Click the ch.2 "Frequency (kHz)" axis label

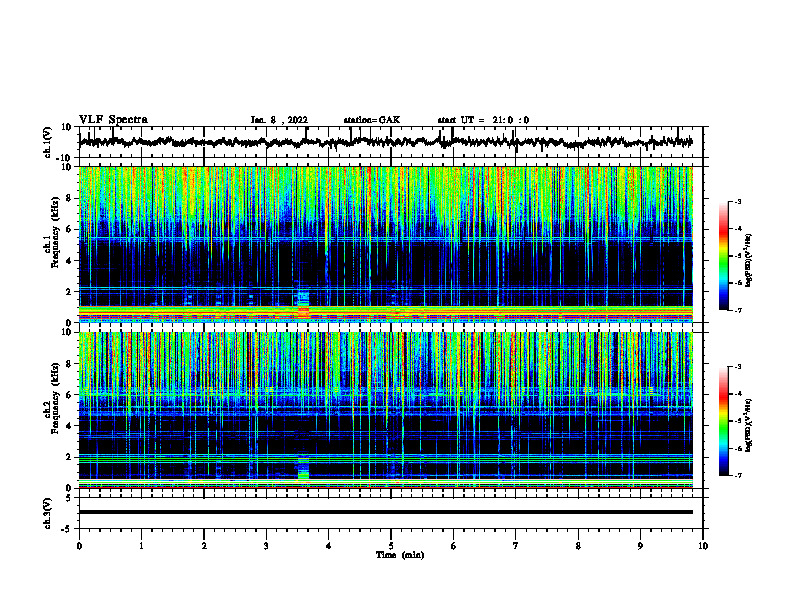[55, 398]
